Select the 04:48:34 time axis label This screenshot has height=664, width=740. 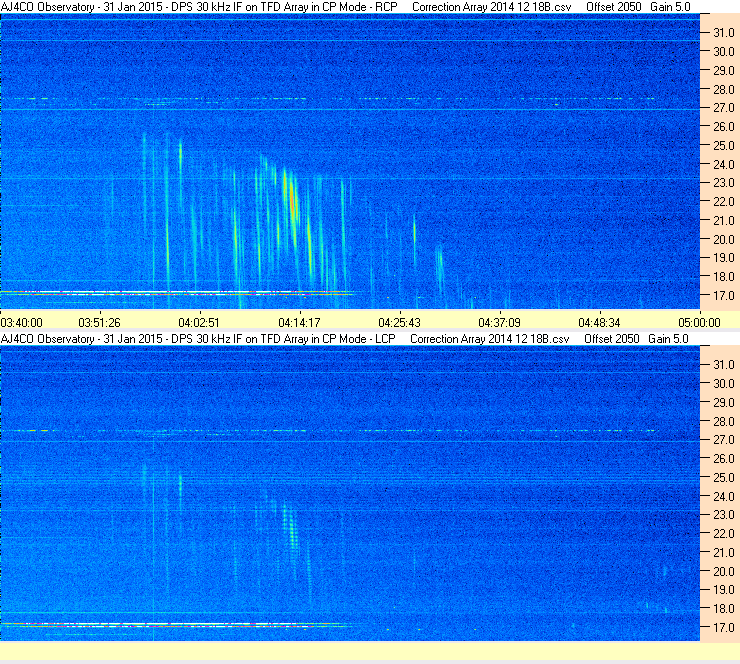[599, 323]
